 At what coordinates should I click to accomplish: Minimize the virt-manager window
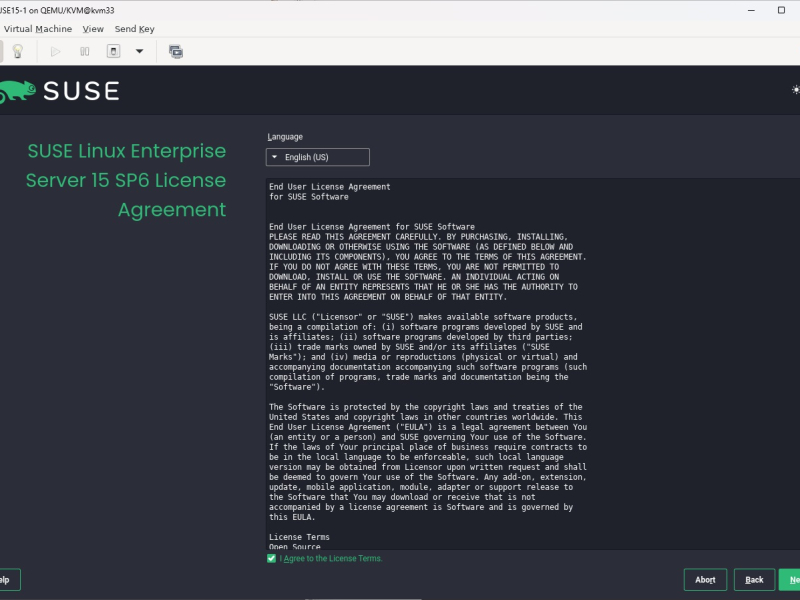751,10
